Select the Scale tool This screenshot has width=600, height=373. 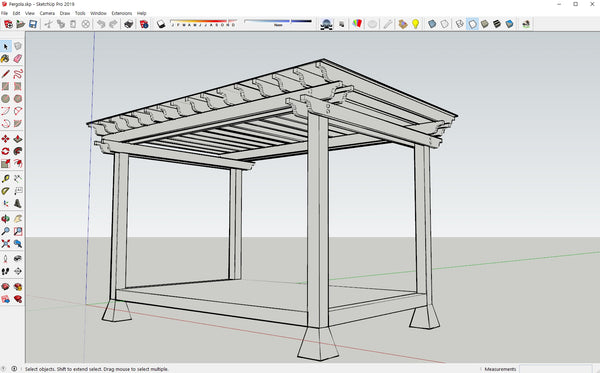pos(5,164)
